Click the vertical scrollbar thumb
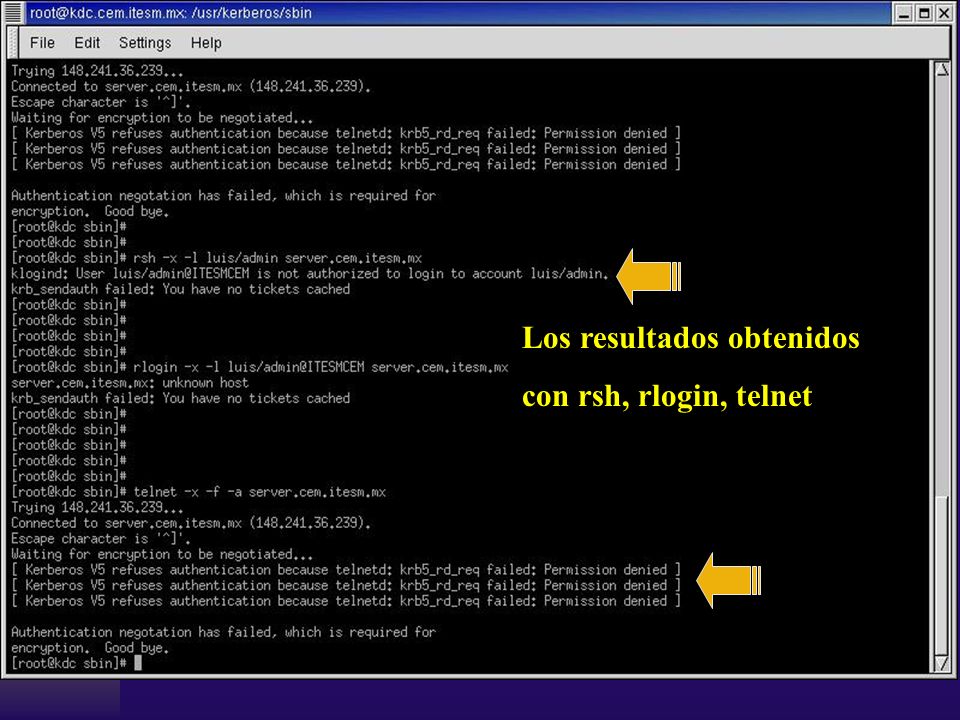The width and height of the screenshot is (960, 720). click(942, 576)
